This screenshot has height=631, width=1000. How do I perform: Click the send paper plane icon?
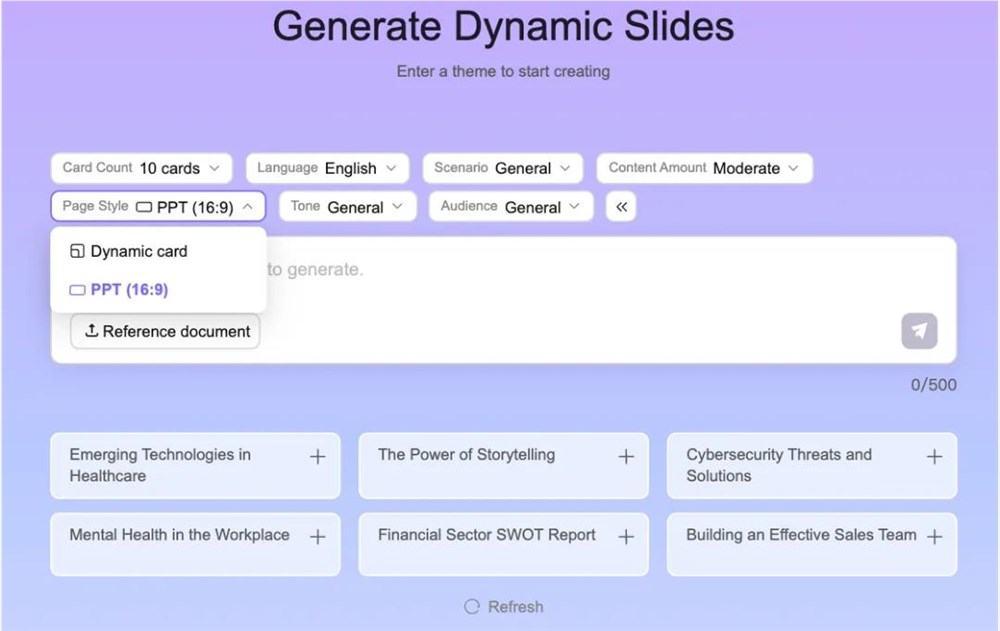tap(919, 330)
